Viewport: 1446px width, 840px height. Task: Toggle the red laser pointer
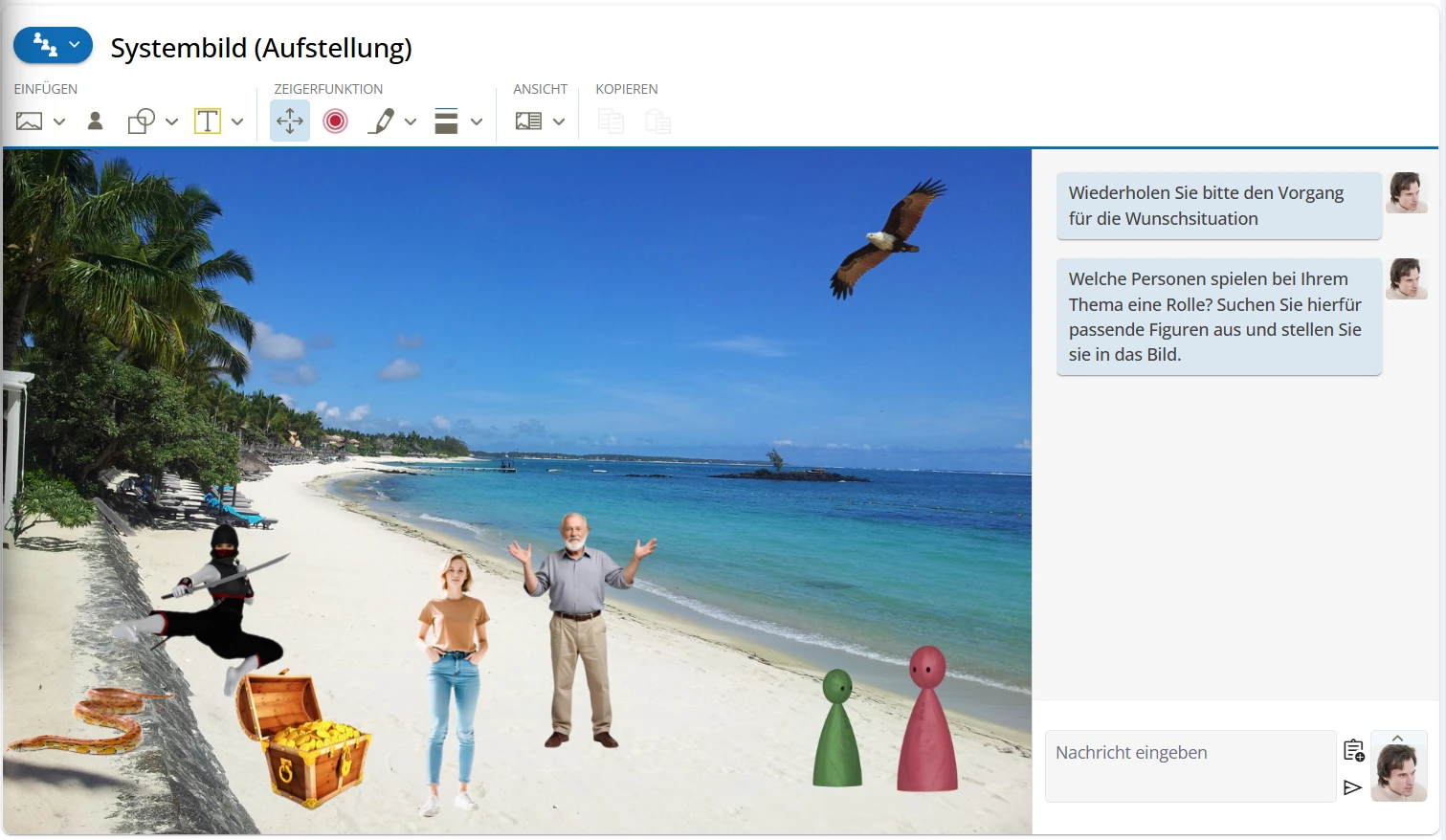click(x=335, y=122)
